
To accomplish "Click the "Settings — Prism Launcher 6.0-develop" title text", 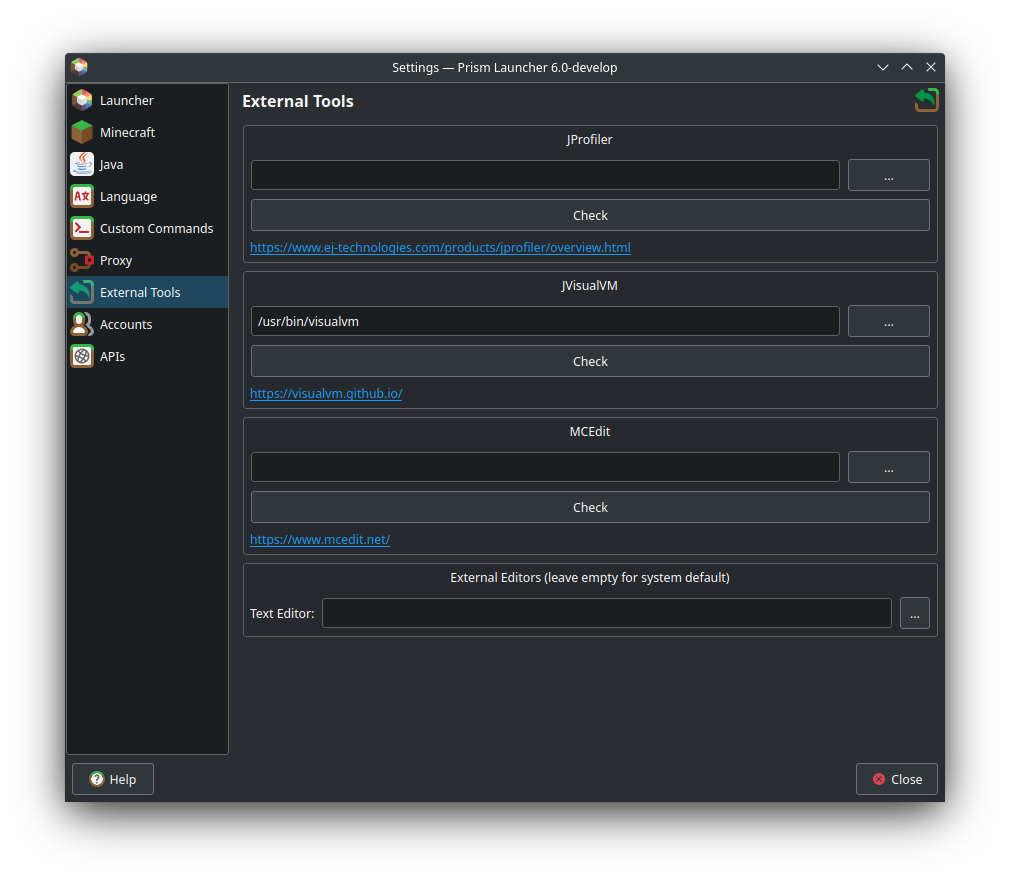I will tap(504, 68).
